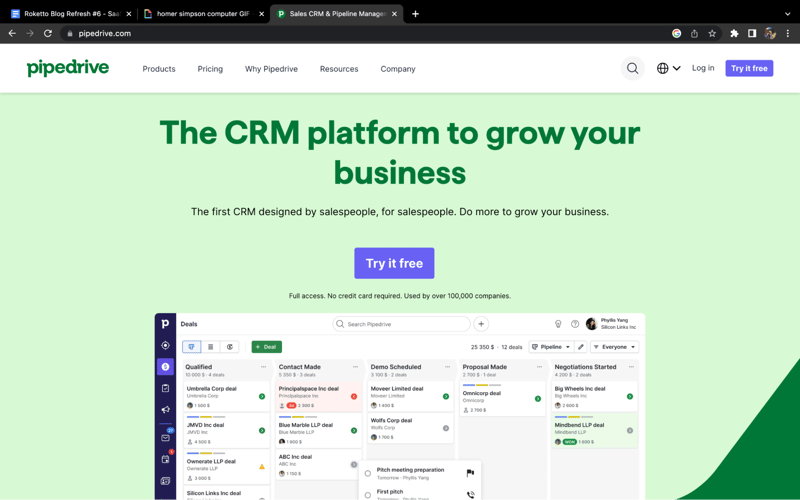
Task: Open the browser extensions puzzle icon
Action: (734, 33)
